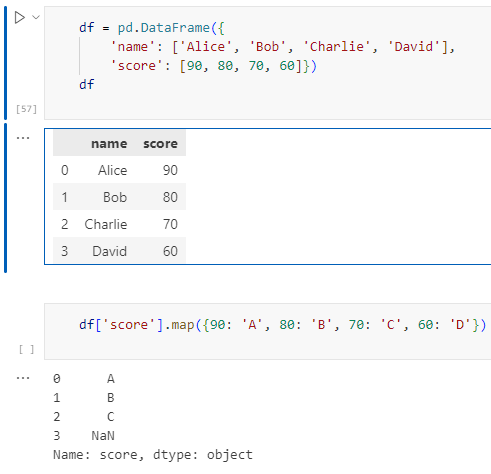The height and width of the screenshot is (474, 491).
Task: Click the 'name' column header
Action: (x=109, y=144)
